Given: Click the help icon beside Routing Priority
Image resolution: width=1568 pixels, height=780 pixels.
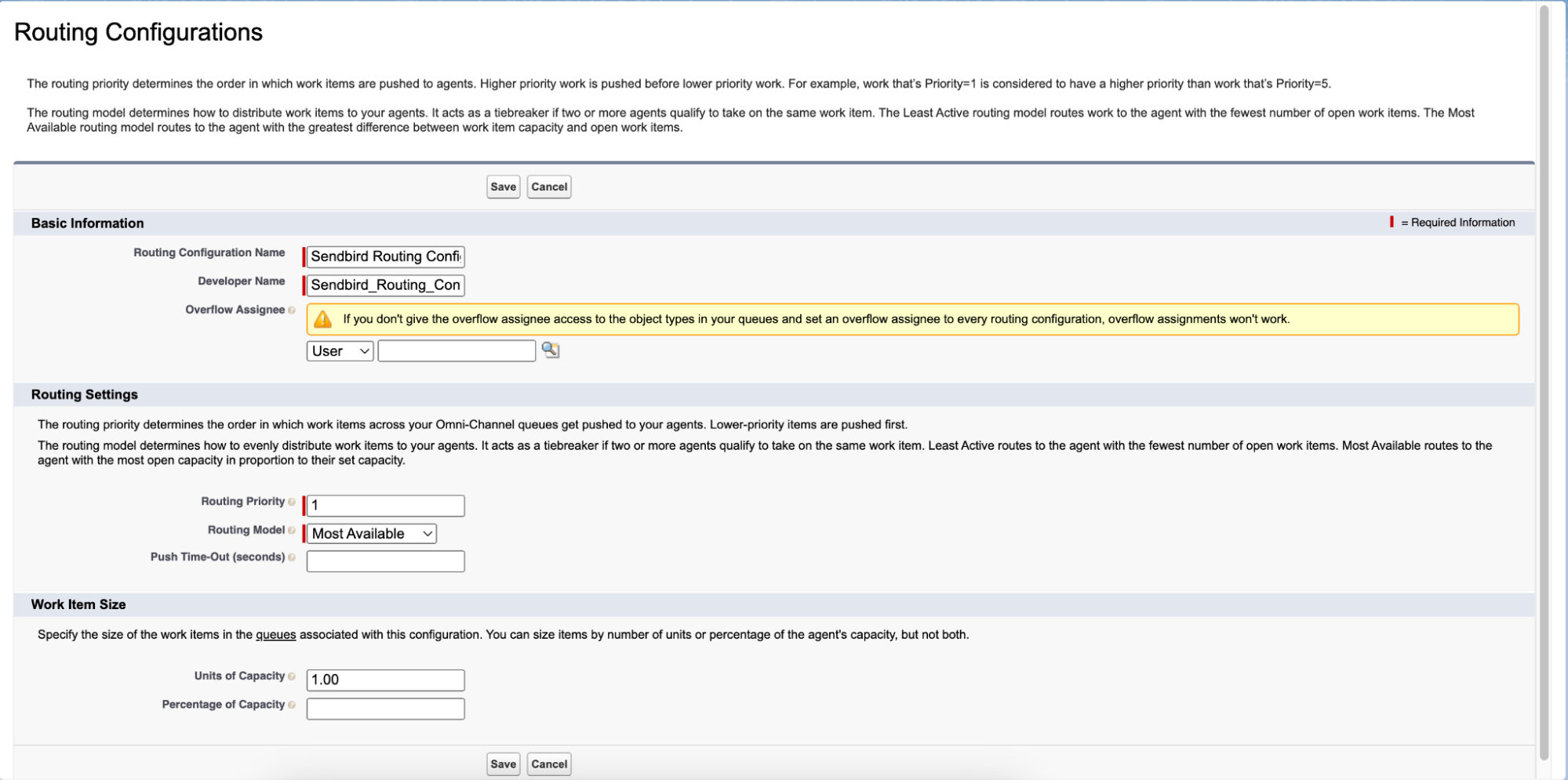Looking at the screenshot, I should pos(291,502).
